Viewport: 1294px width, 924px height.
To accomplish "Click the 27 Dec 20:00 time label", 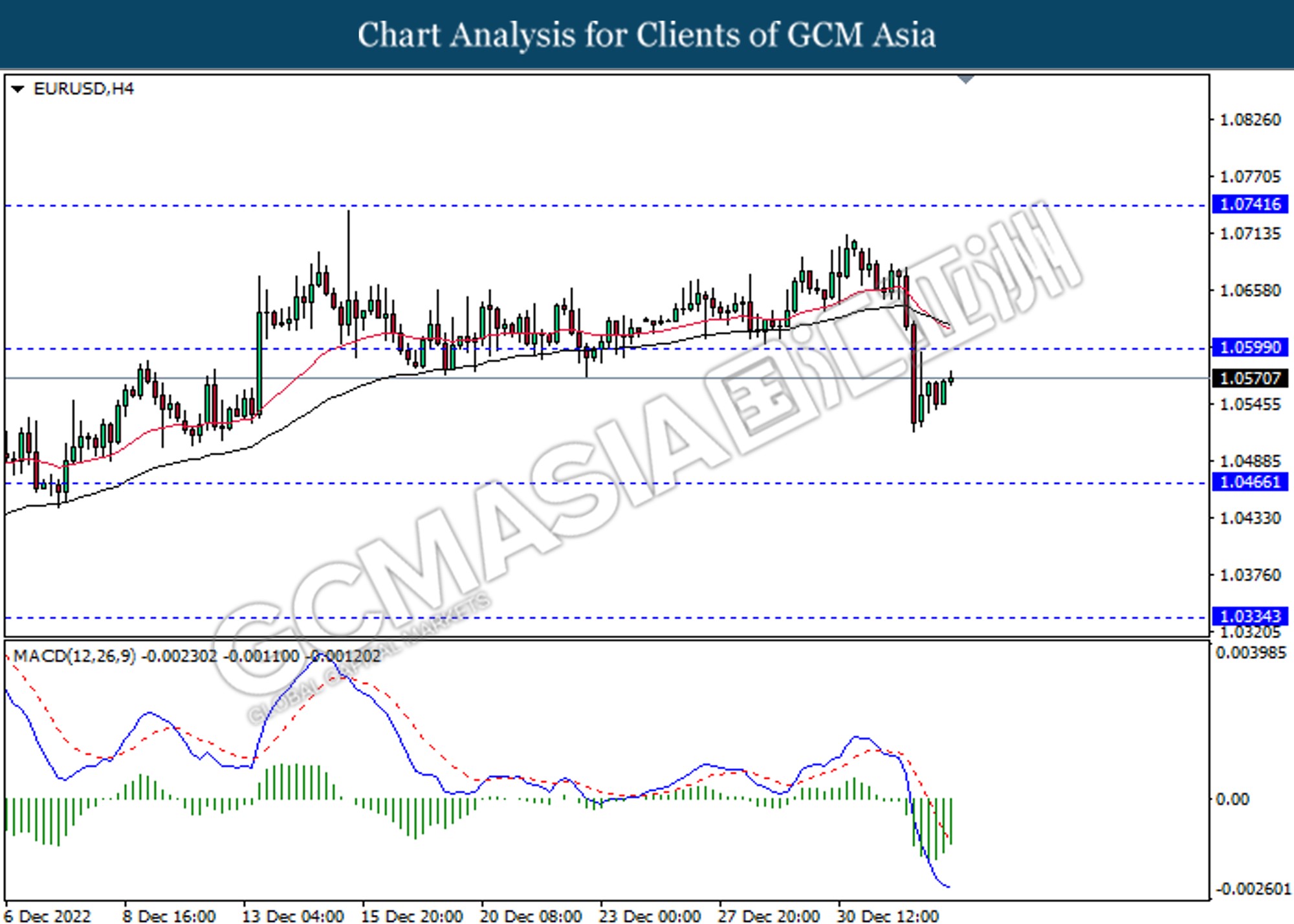I will click(x=769, y=916).
